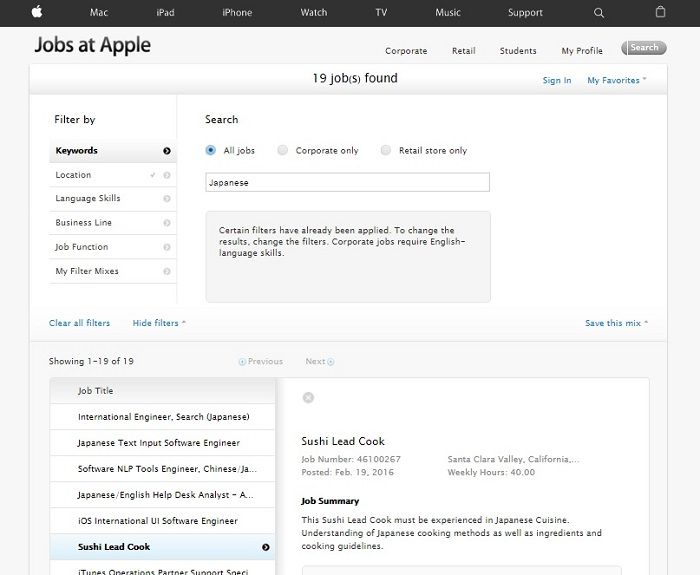Select iOS International UI Software Engineer job
Image resolution: width=700 pixels, height=575 pixels.
(162, 521)
